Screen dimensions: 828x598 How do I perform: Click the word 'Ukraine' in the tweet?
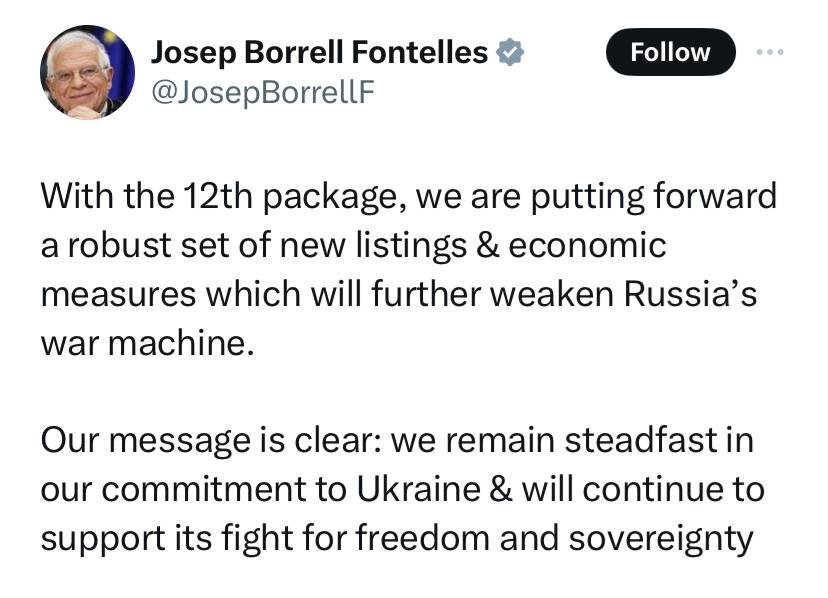point(419,489)
